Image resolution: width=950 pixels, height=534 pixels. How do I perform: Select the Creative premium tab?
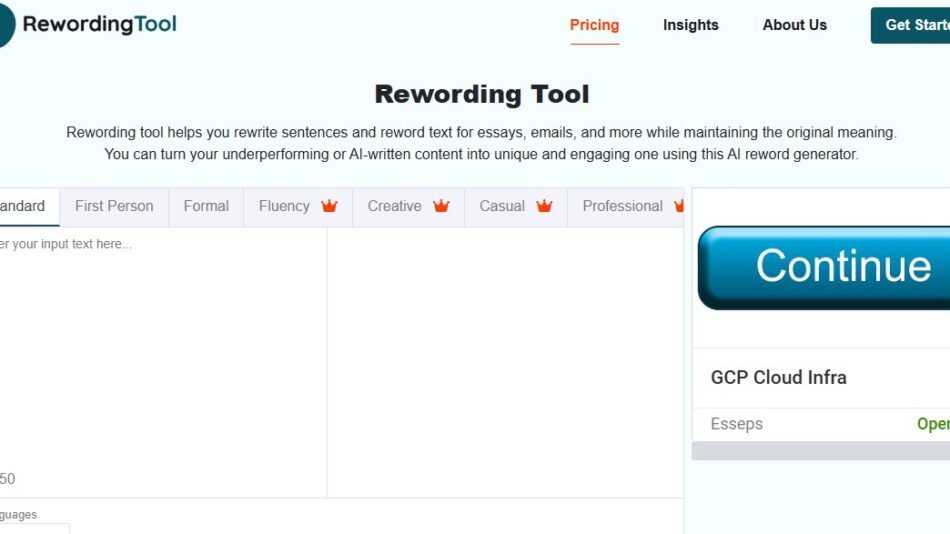(x=408, y=207)
